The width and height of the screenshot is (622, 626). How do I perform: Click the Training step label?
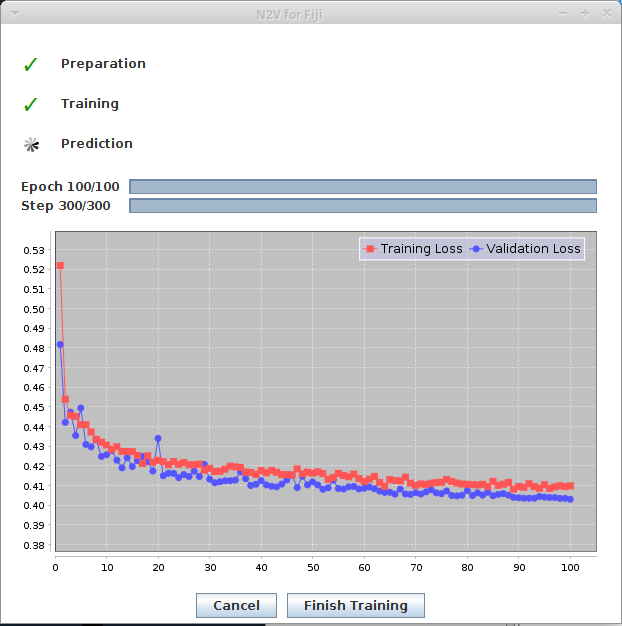click(90, 104)
